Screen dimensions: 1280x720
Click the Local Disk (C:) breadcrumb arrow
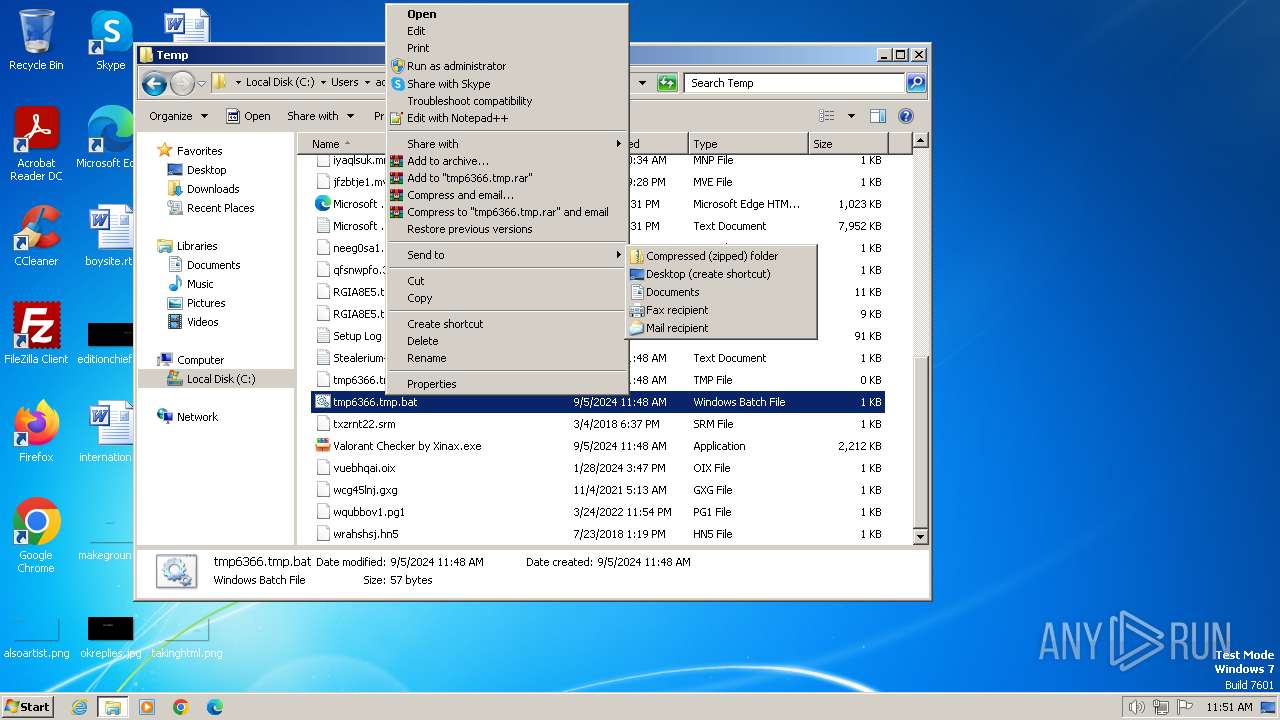coord(322,83)
